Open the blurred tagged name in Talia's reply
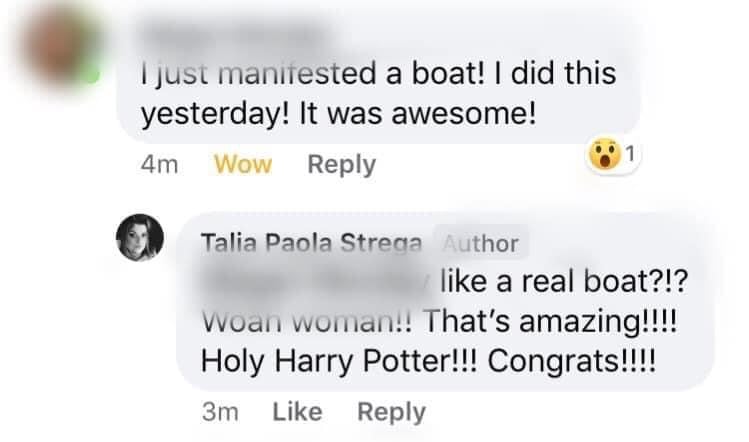This screenshot has height=442, width=749. [318, 284]
